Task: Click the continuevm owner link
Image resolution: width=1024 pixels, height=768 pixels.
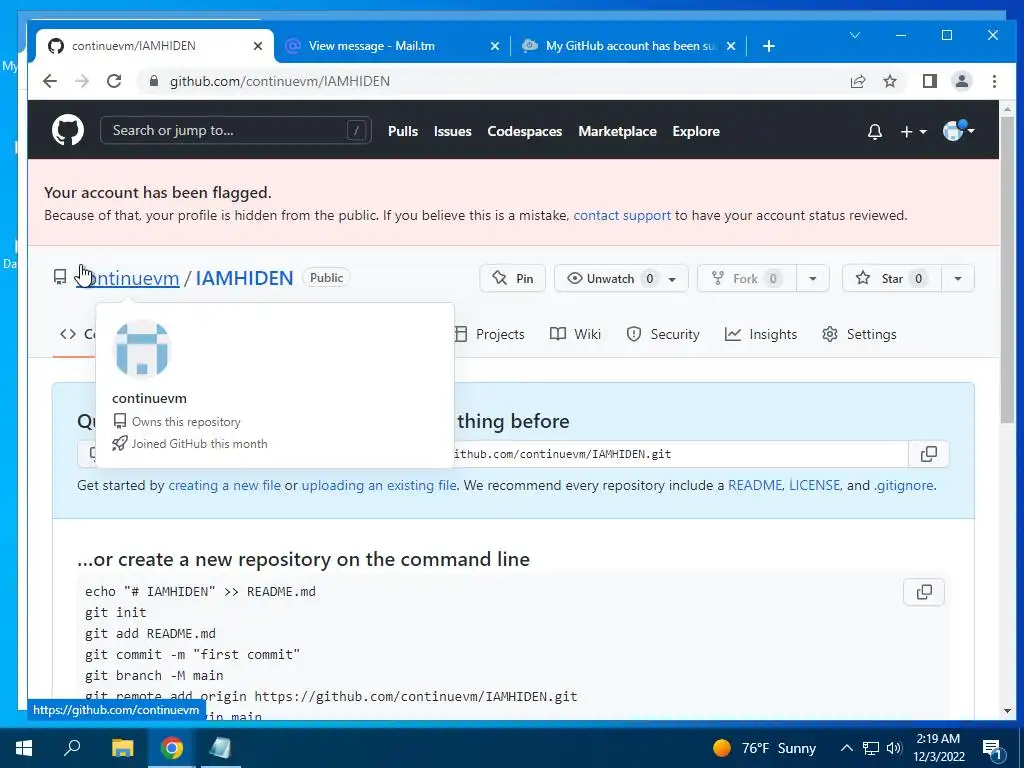Action: pos(128,278)
